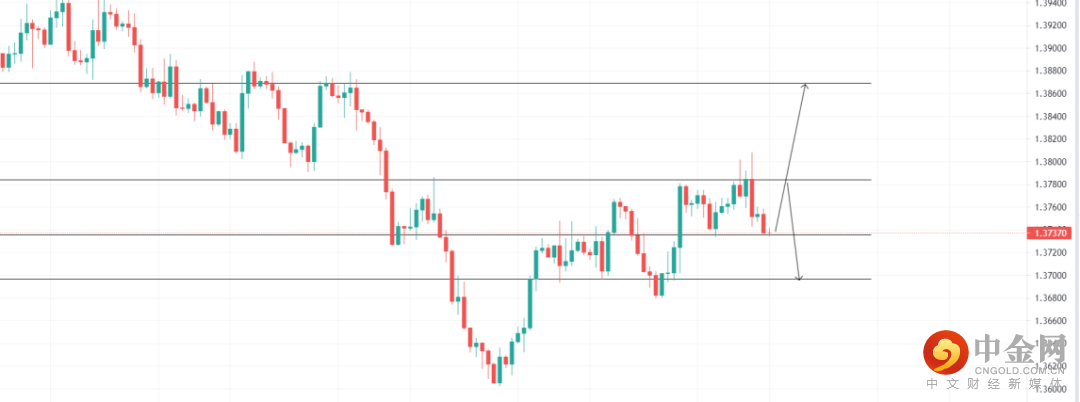The image size is (1080, 402).
Task: Click the 1.39400 label at axis top
Action: tap(1049, 3)
